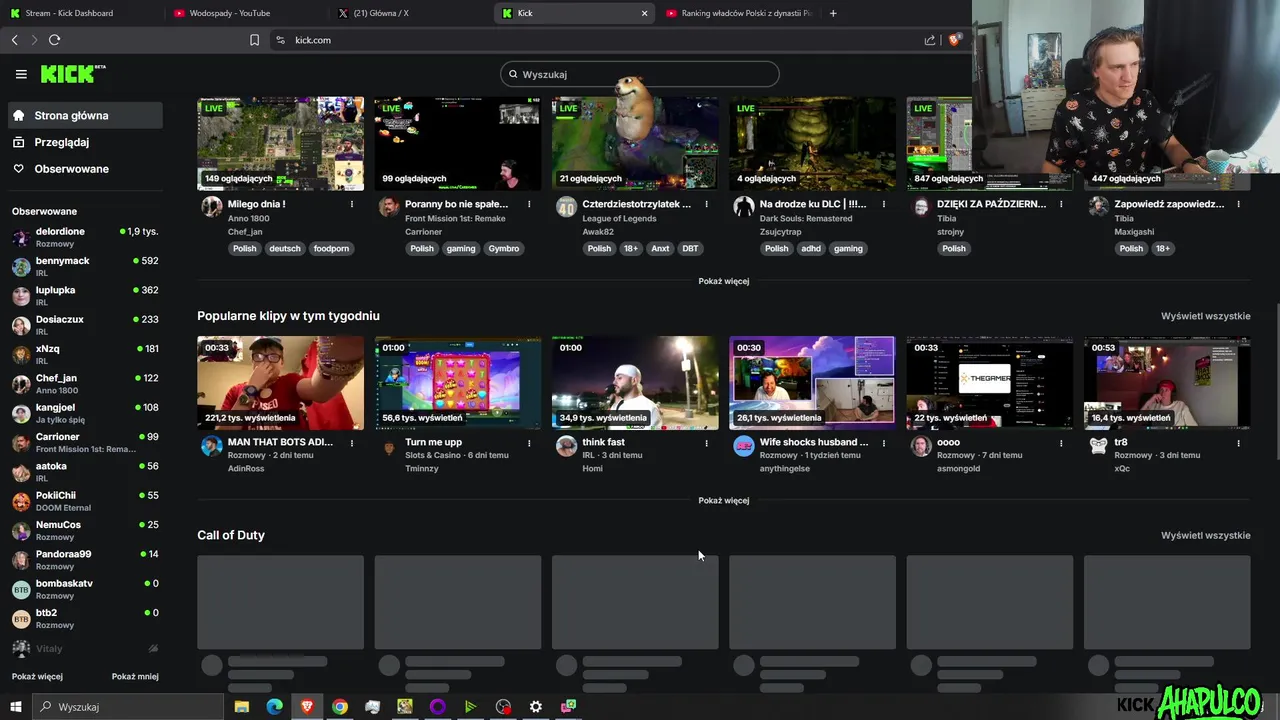1280x720 pixels.
Task: Click Wyświetl wszystkie for popular clips
Action: 1205,316
